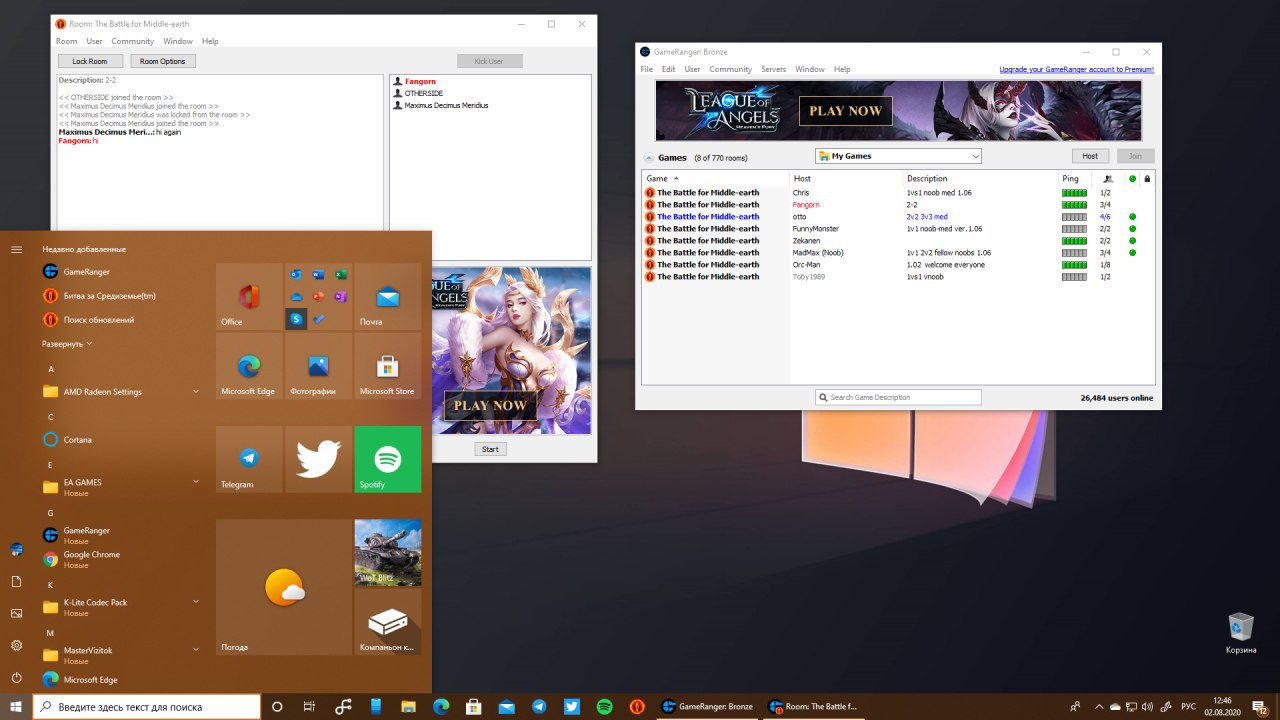The image size is (1280, 720).
Task: Open the Start menu hamburger navigation icon
Action: 16,249
